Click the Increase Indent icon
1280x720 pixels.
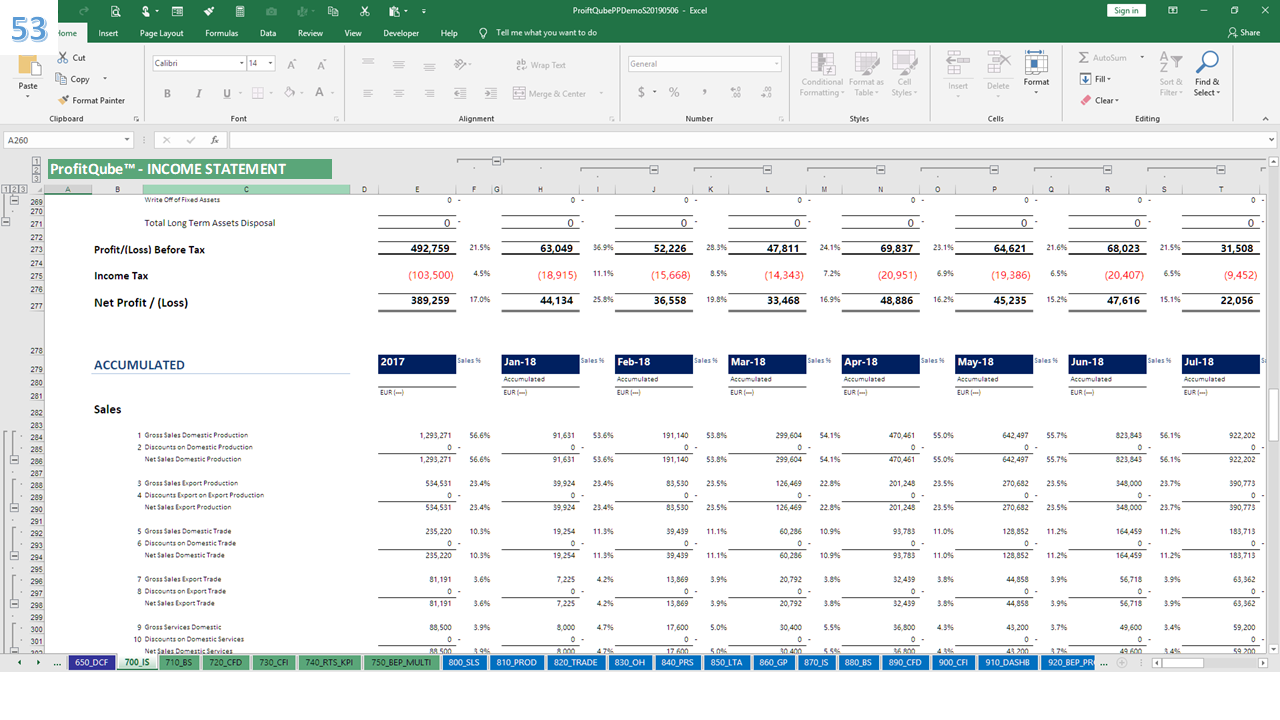pos(490,94)
